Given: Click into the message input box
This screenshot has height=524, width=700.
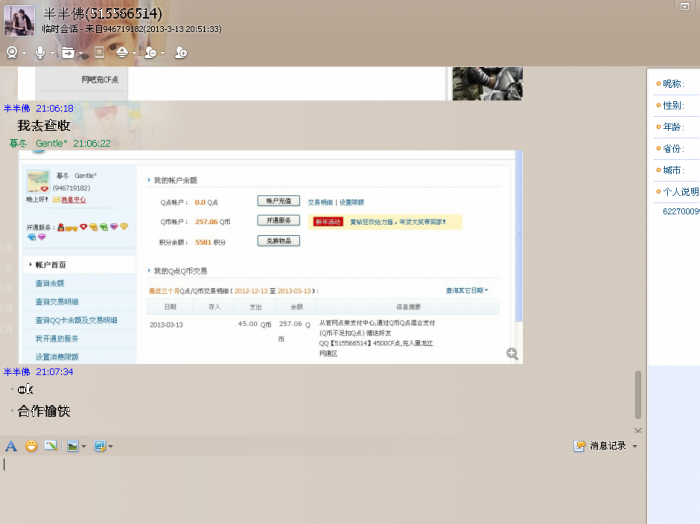Looking at the screenshot, I should coord(321,489).
